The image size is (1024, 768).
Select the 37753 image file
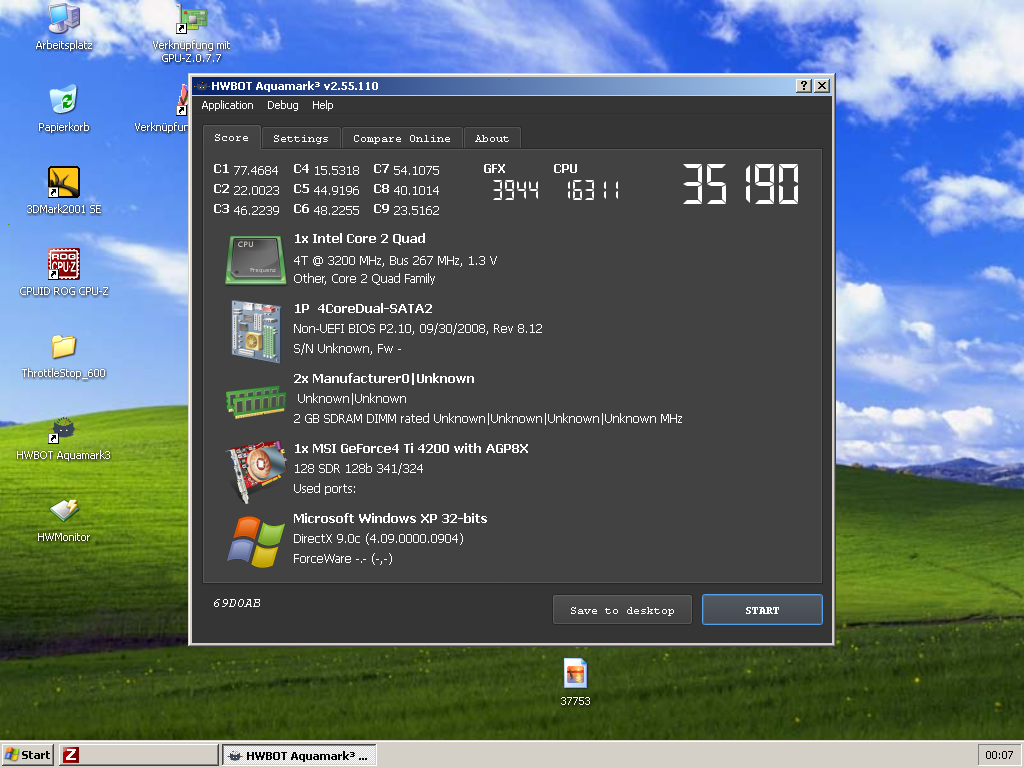[575, 682]
